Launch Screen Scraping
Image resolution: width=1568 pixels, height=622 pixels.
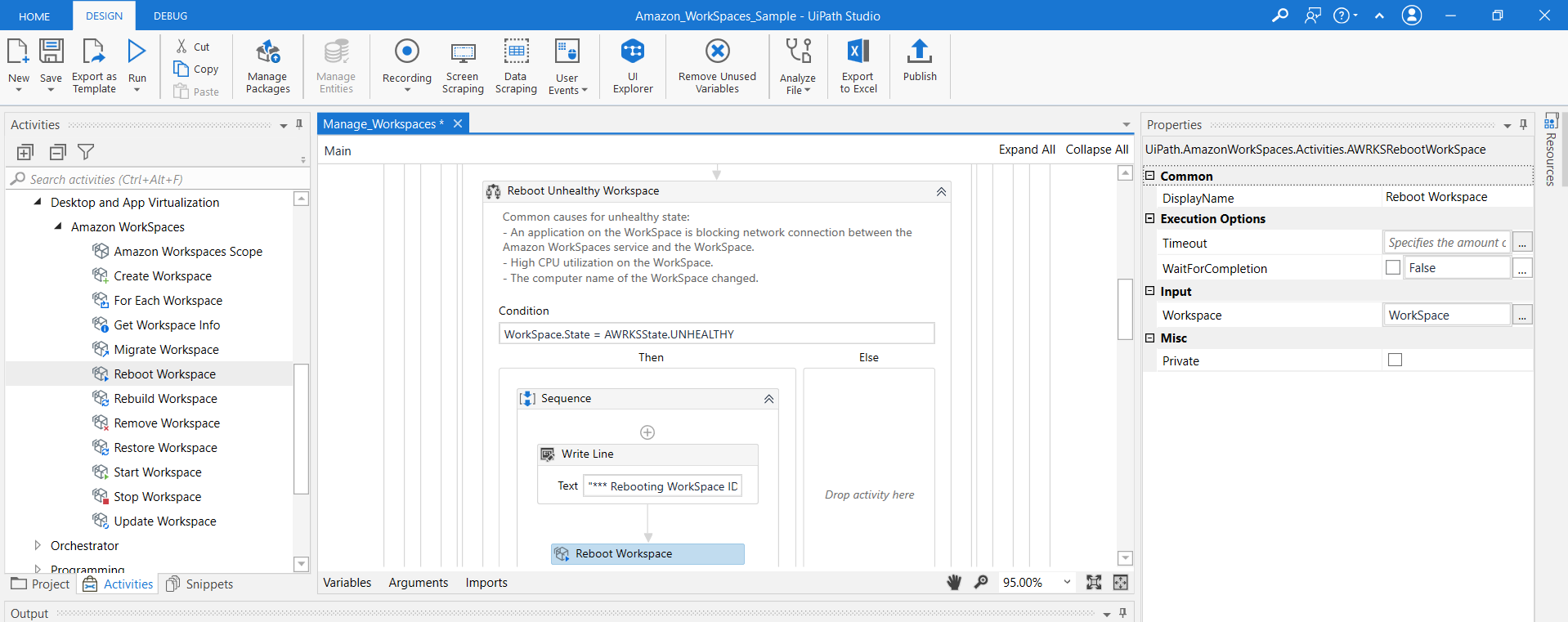(x=463, y=65)
